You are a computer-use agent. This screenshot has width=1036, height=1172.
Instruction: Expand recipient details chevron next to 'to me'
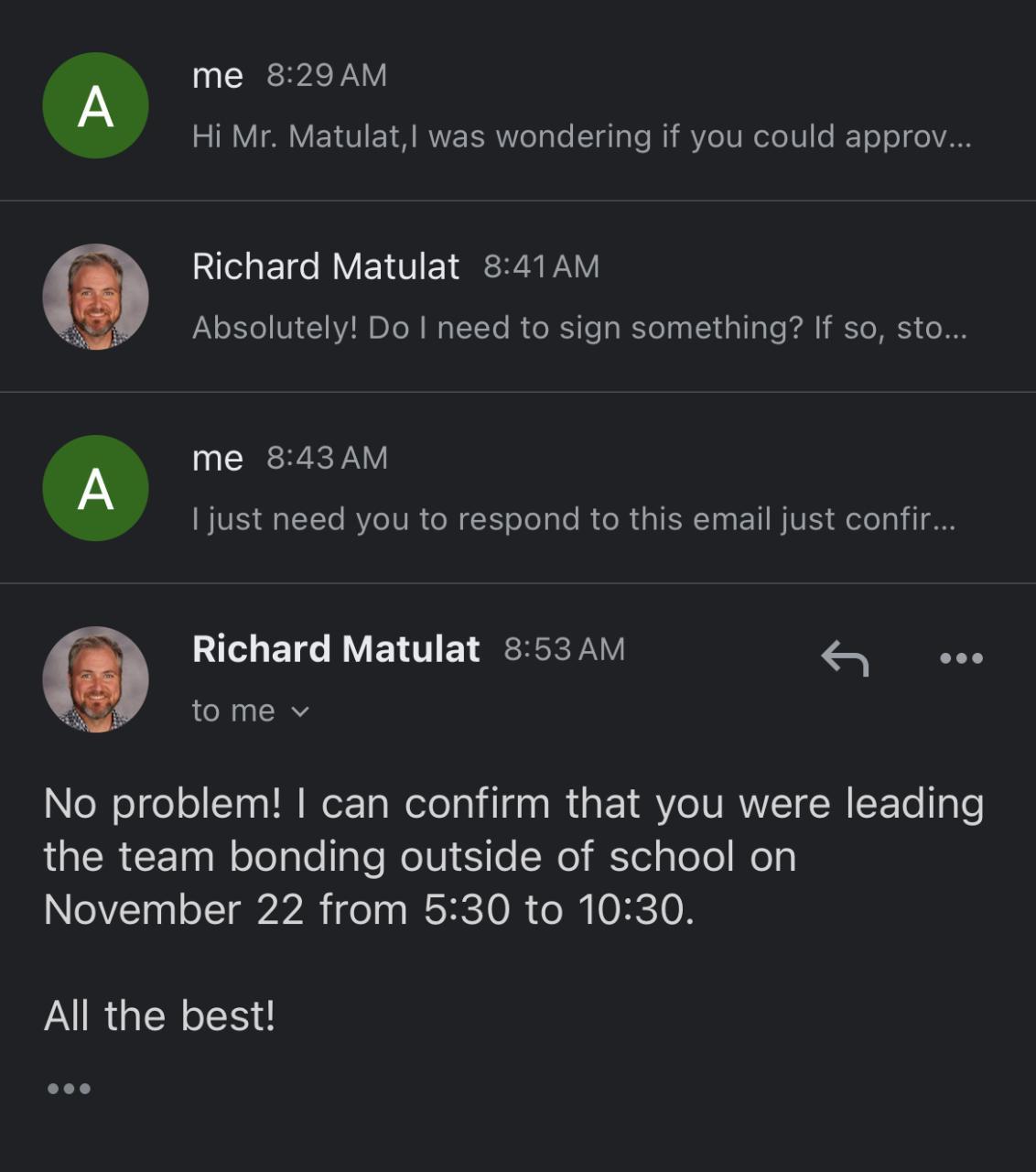pyautogui.click(x=300, y=711)
